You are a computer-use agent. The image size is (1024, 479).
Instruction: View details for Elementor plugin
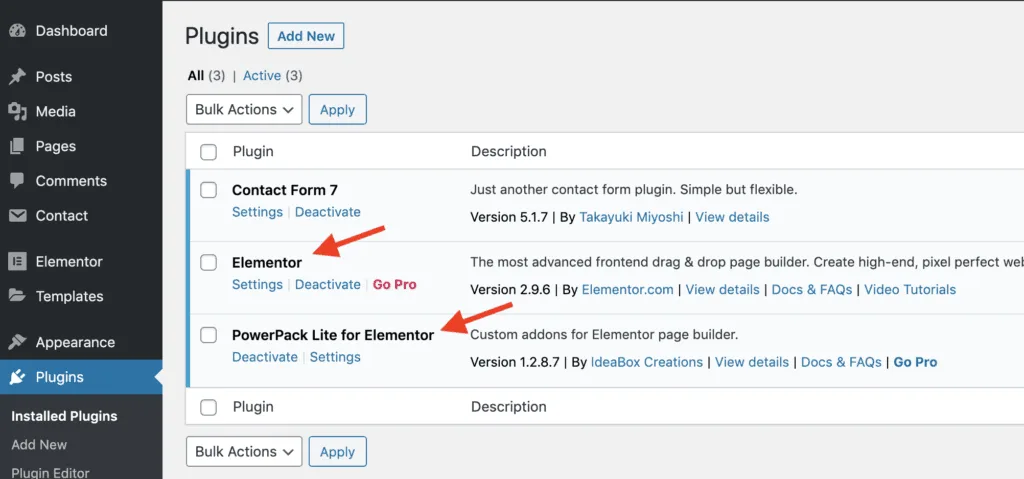(722, 289)
